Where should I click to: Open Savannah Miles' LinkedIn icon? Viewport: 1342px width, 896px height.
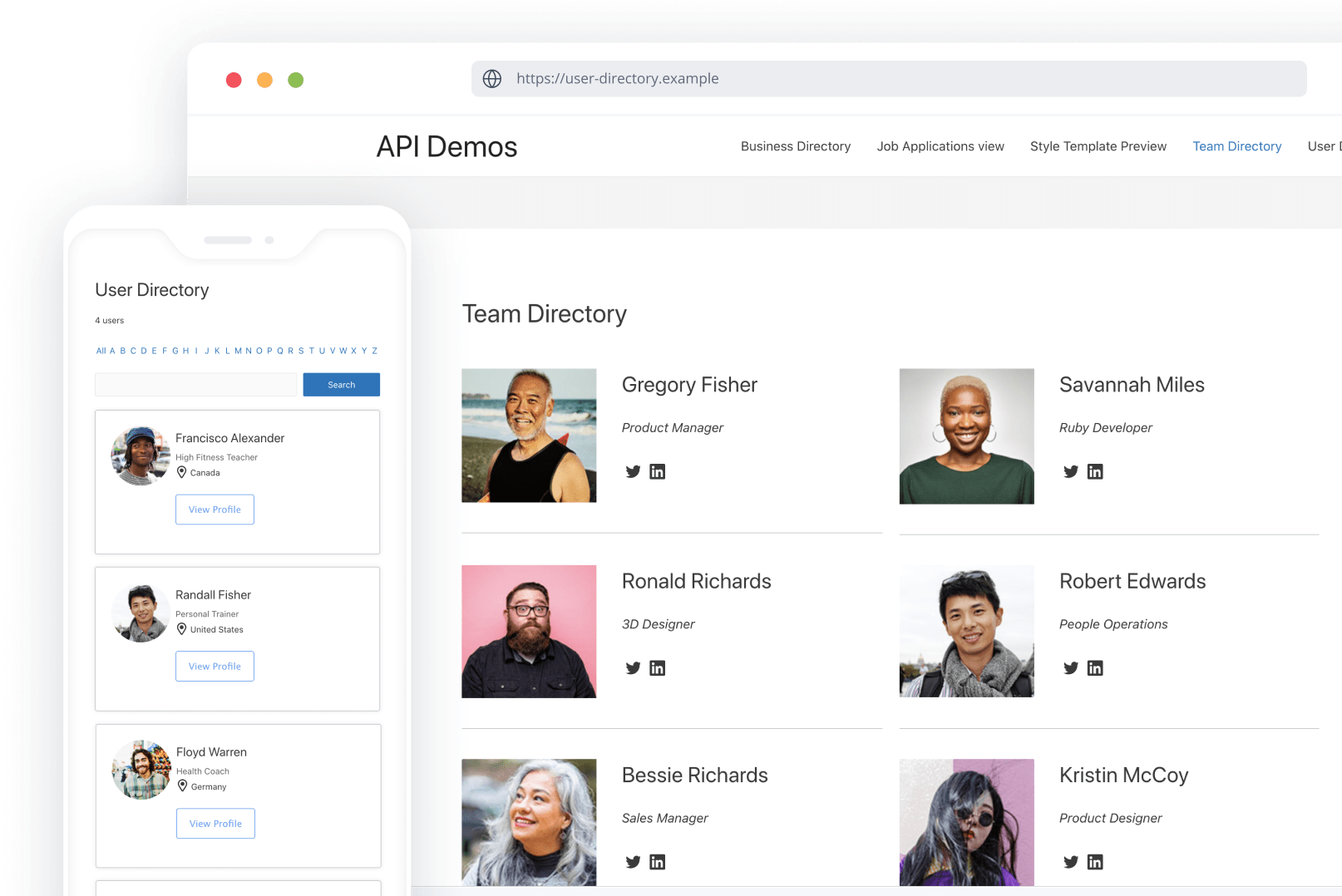coord(1095,471)
